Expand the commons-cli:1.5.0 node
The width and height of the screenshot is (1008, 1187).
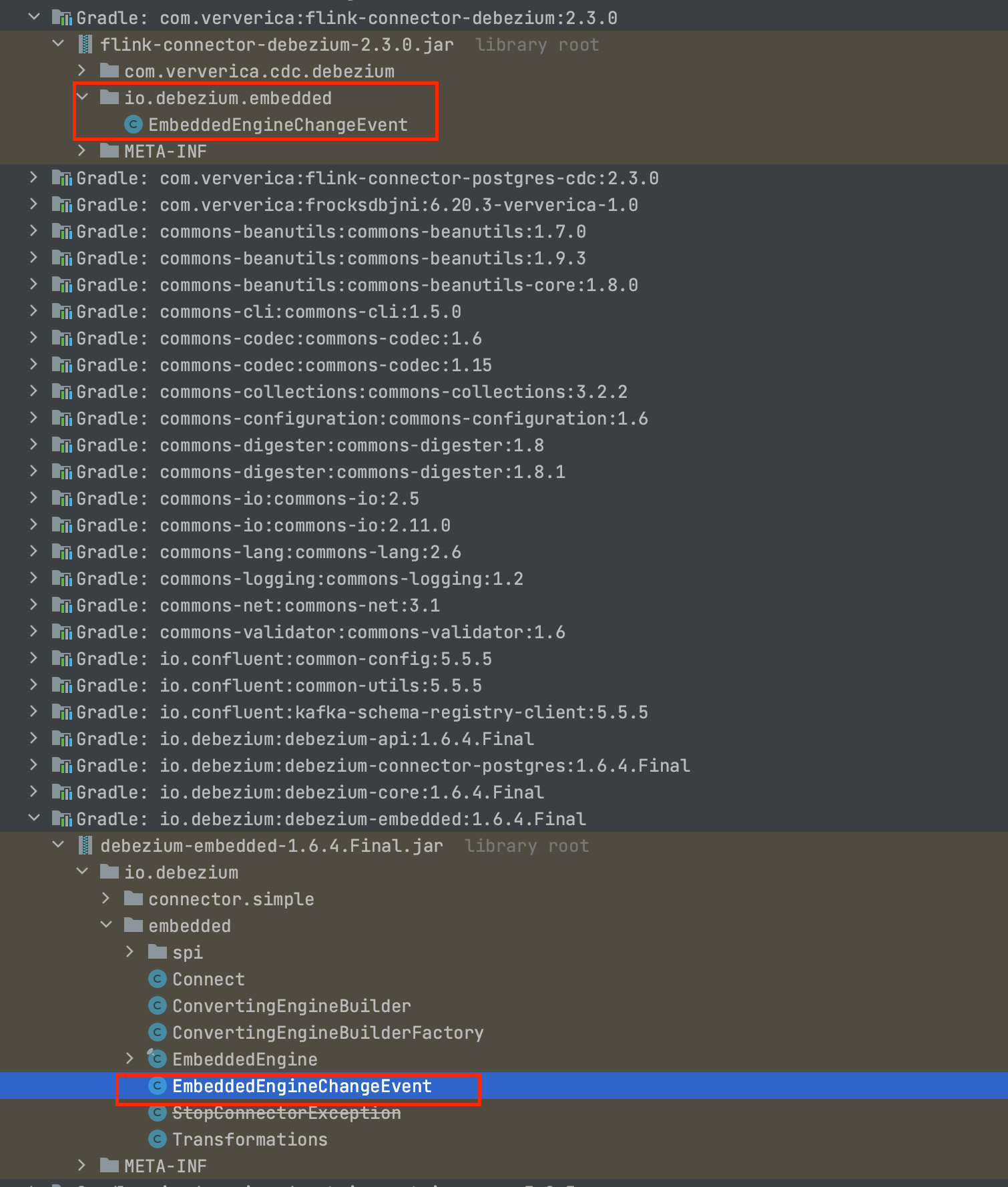pyautogui.click(x=34, y=311)
